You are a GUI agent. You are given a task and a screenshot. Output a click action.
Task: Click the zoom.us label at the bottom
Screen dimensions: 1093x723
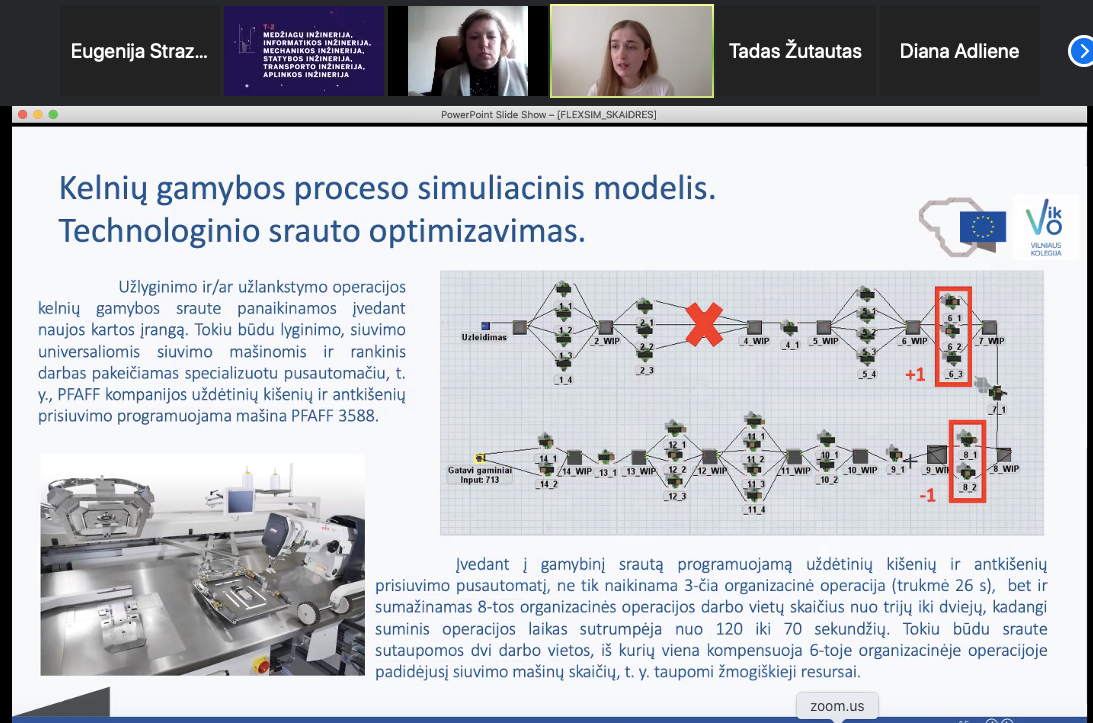[x=837, y=706]
